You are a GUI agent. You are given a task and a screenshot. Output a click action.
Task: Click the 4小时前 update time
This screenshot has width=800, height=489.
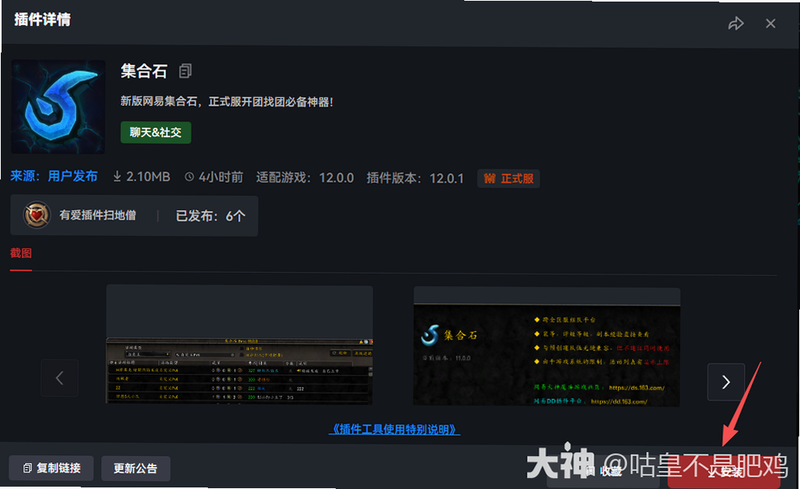click(x=214, y=177)
